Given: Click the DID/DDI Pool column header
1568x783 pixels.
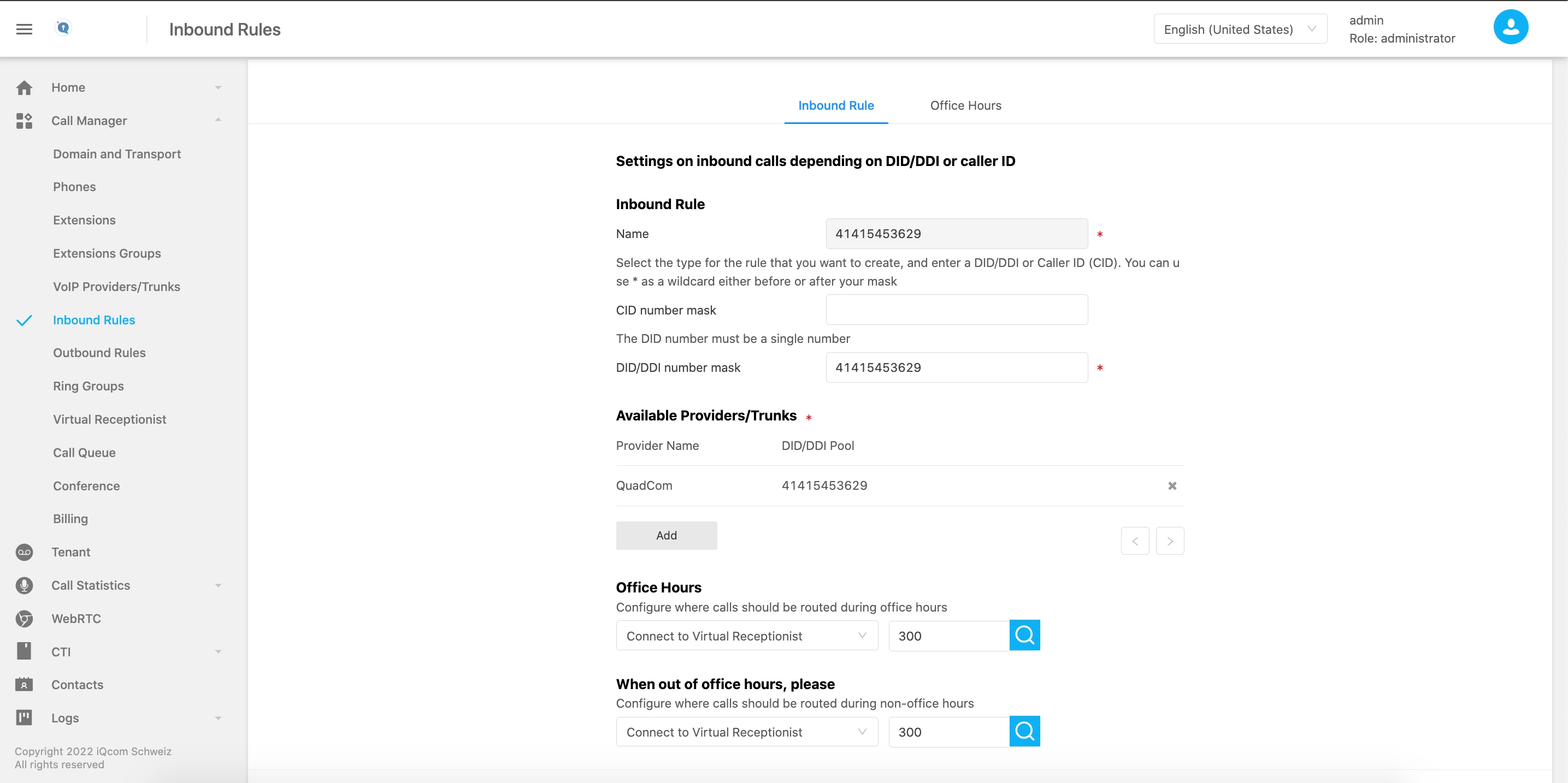Looking at the screenshot, I should pyautogui.click(x=817, y=446).
